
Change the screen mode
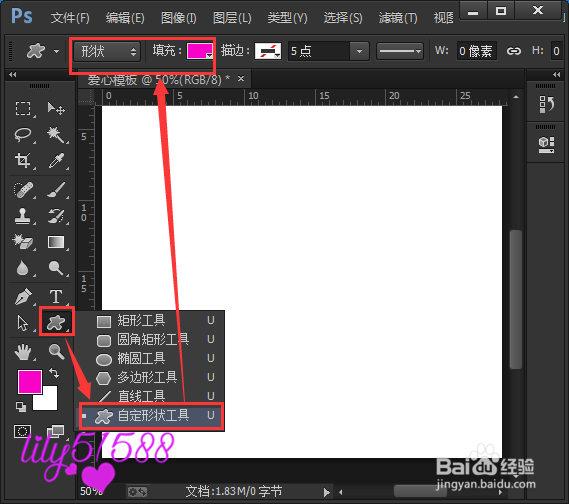pyautogui.click(x=56, y=431)
